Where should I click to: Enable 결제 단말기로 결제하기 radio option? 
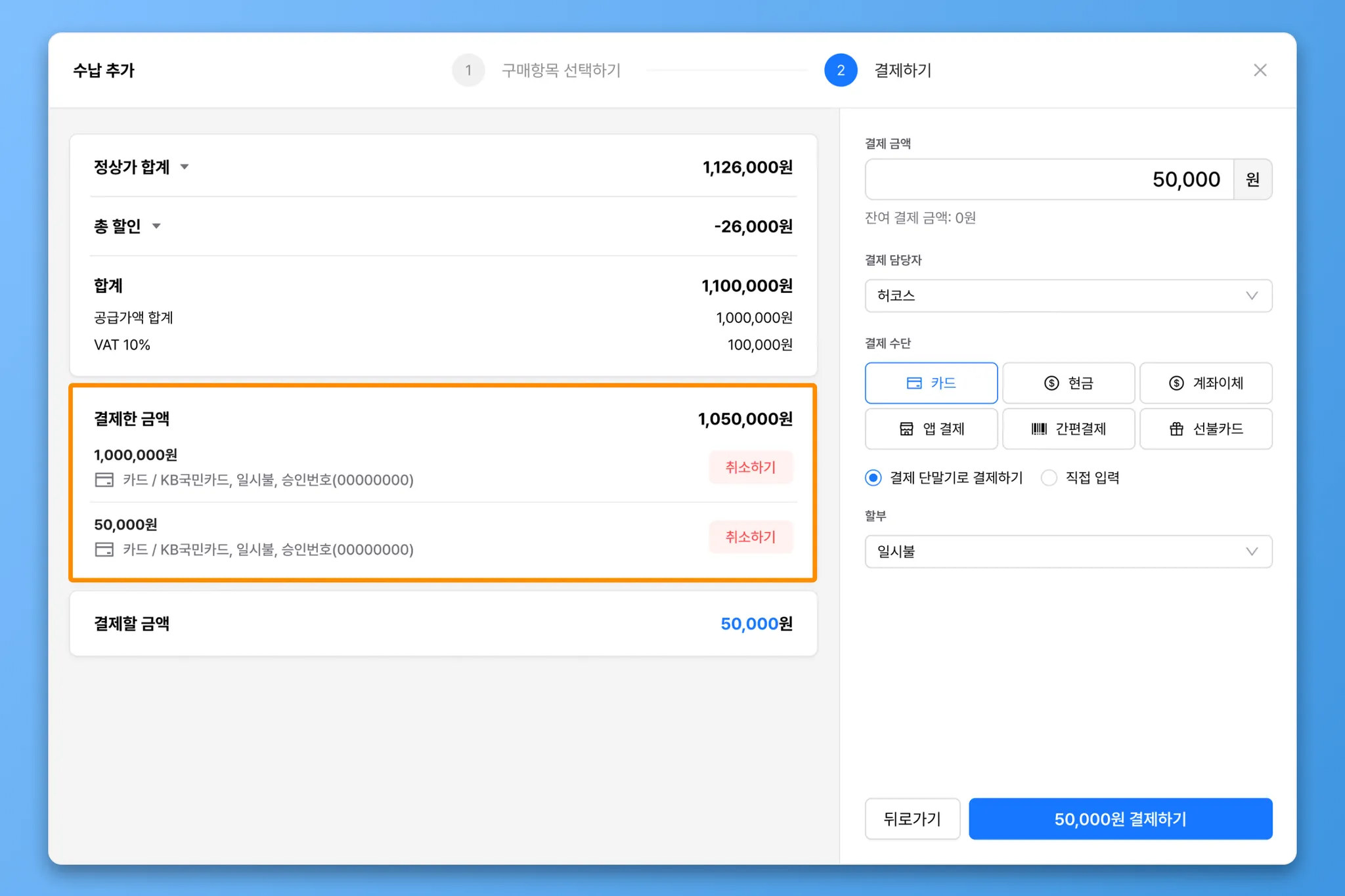(873, 478)
